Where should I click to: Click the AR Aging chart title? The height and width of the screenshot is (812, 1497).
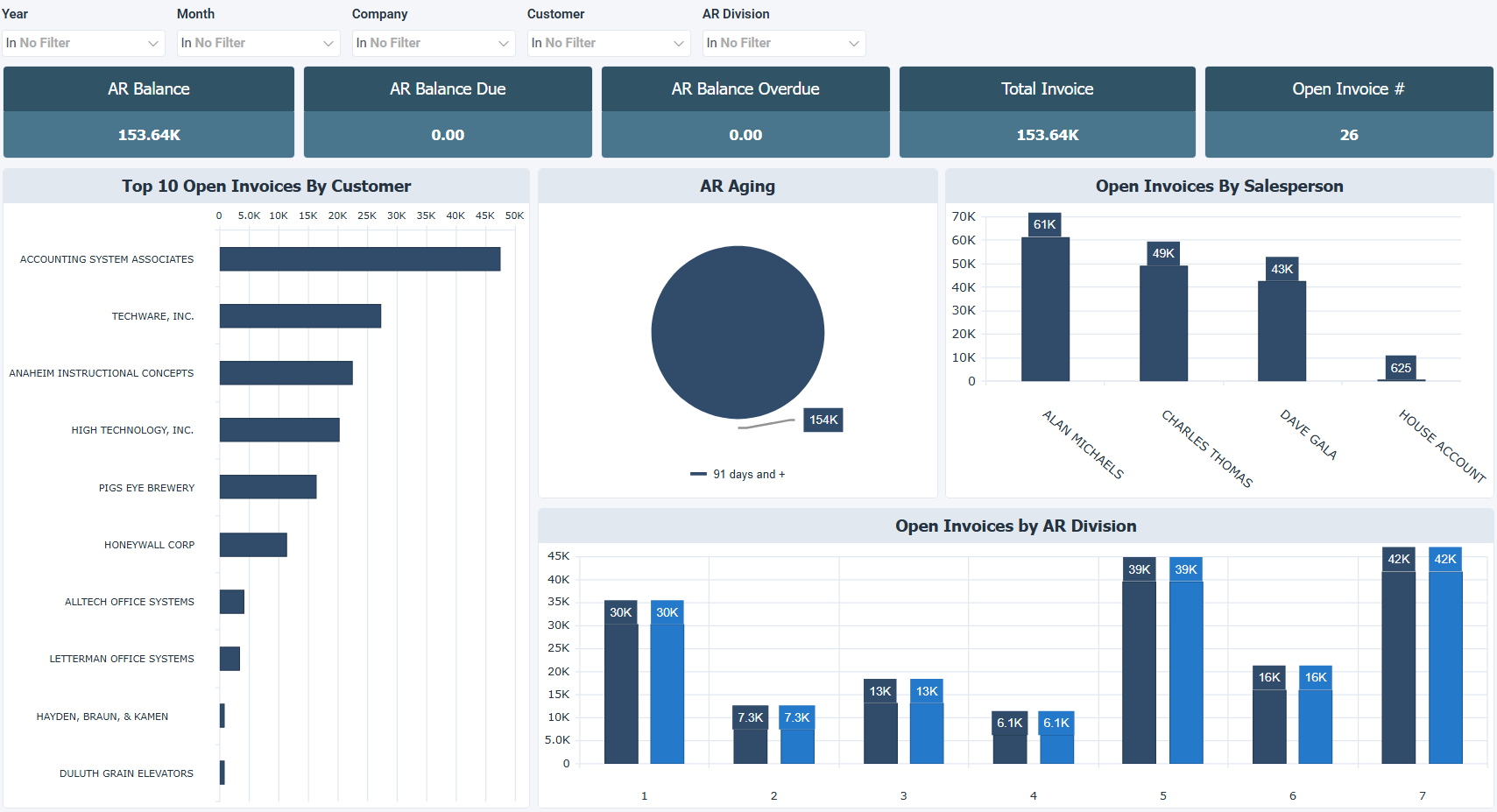pyautogui.click(x=738, y=186)
